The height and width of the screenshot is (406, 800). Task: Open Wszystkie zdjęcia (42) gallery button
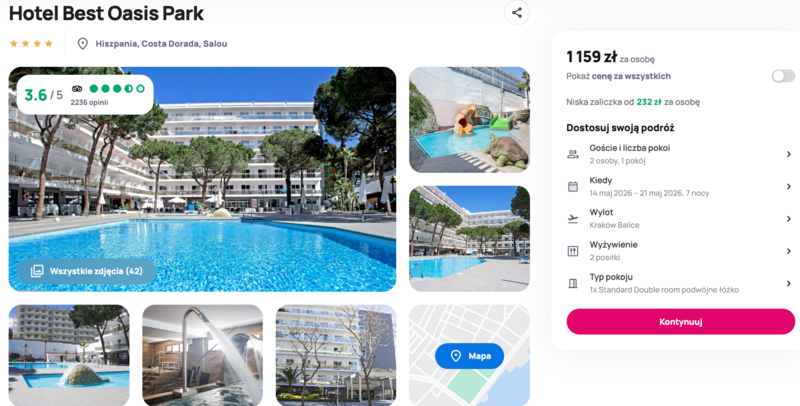click(x=86, y=271)
